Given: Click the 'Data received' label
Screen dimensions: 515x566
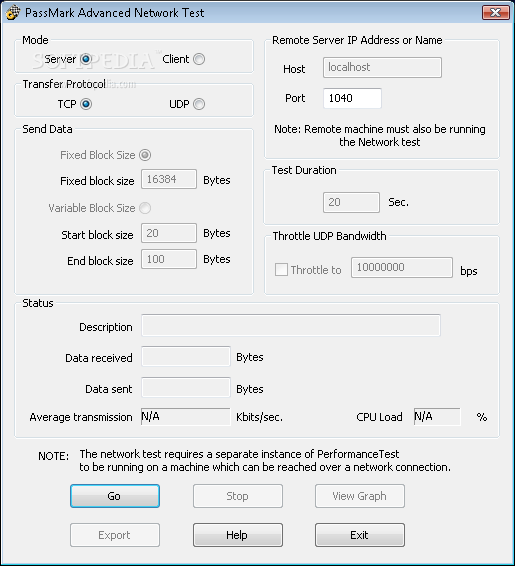Looking at the screenshot, I should point(99,358).
